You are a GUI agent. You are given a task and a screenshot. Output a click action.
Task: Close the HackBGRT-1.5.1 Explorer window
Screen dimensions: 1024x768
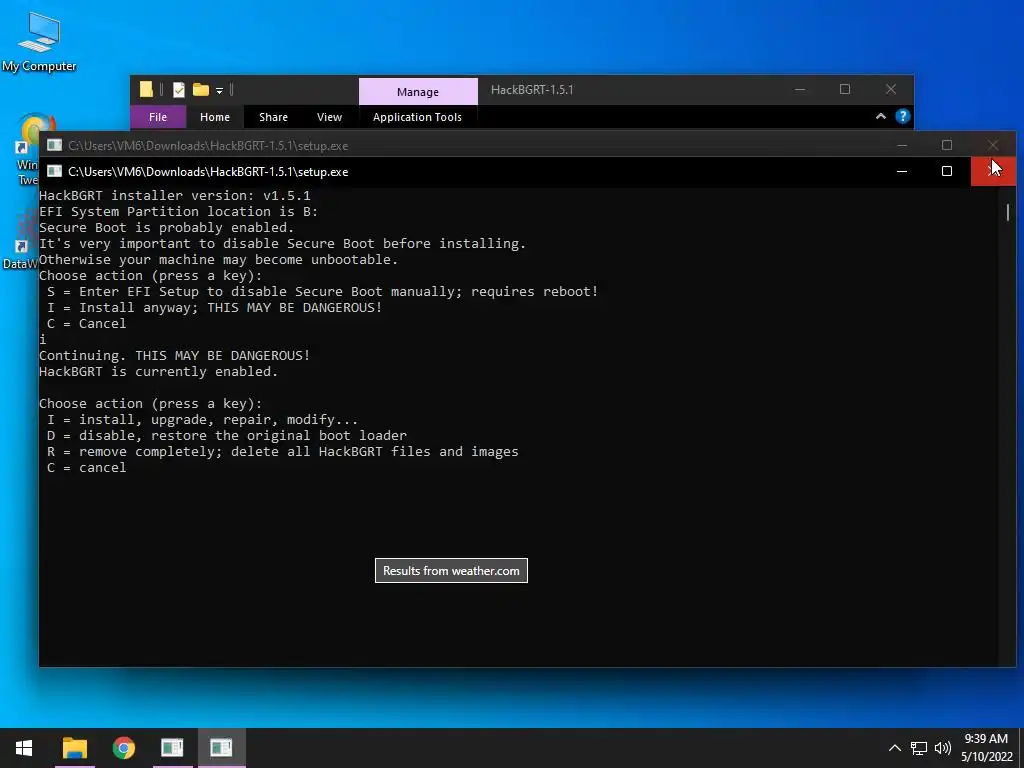click(891, 89)
